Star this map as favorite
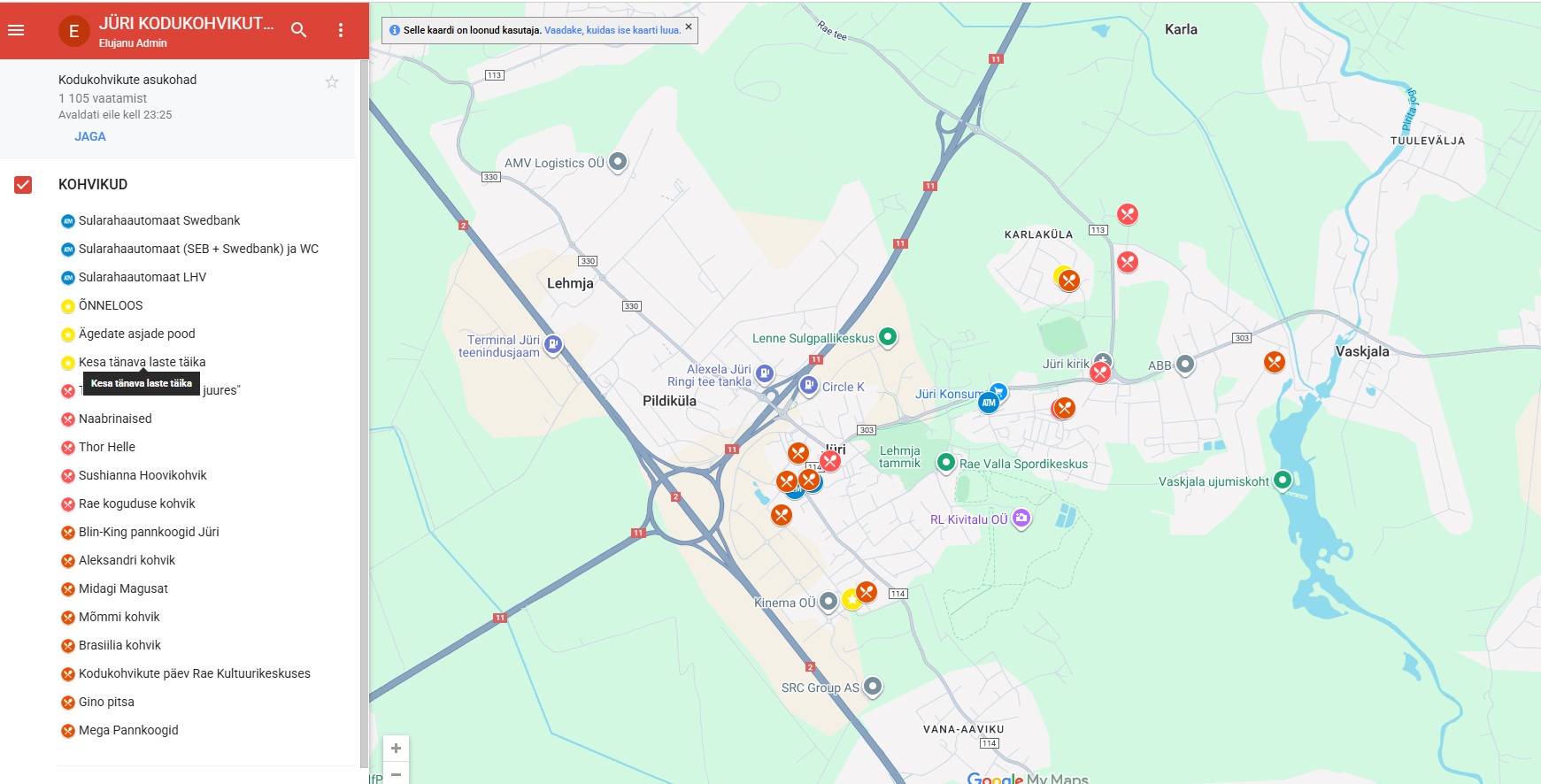Image resolution: width=1541 pixels, height=784 pixels. (332, 81)
